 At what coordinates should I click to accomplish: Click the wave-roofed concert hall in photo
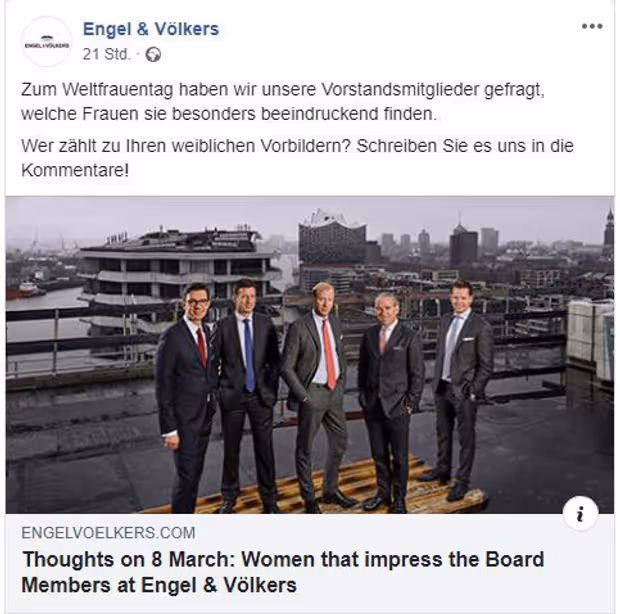pyautogui.click(x=332, y=237)
